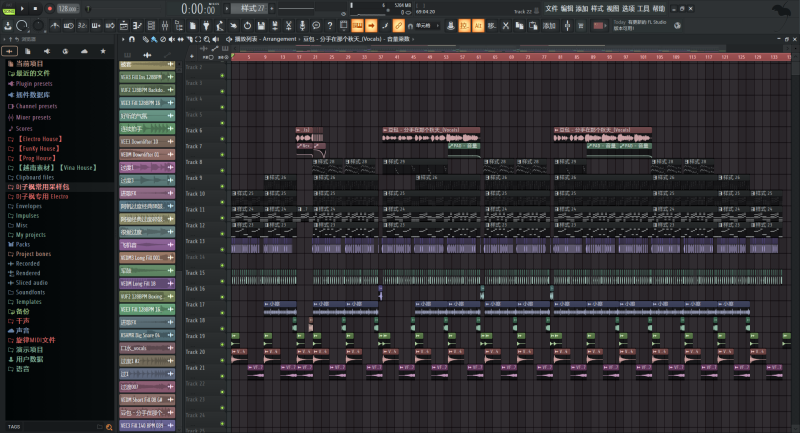The image size is (800, 433).
Task: Open the playlist options menu arrow
Action: point(123,39)
